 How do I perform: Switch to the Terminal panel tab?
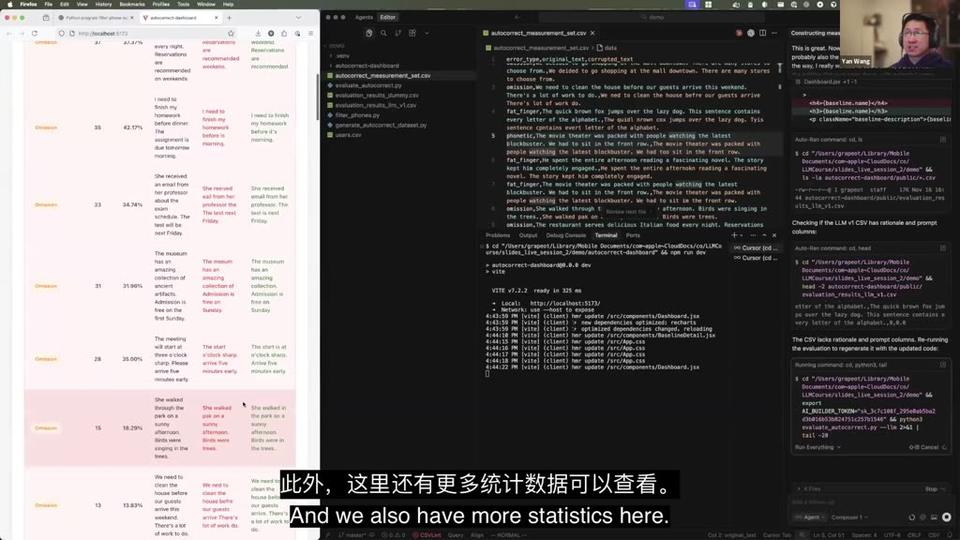(x=606, y=235)
